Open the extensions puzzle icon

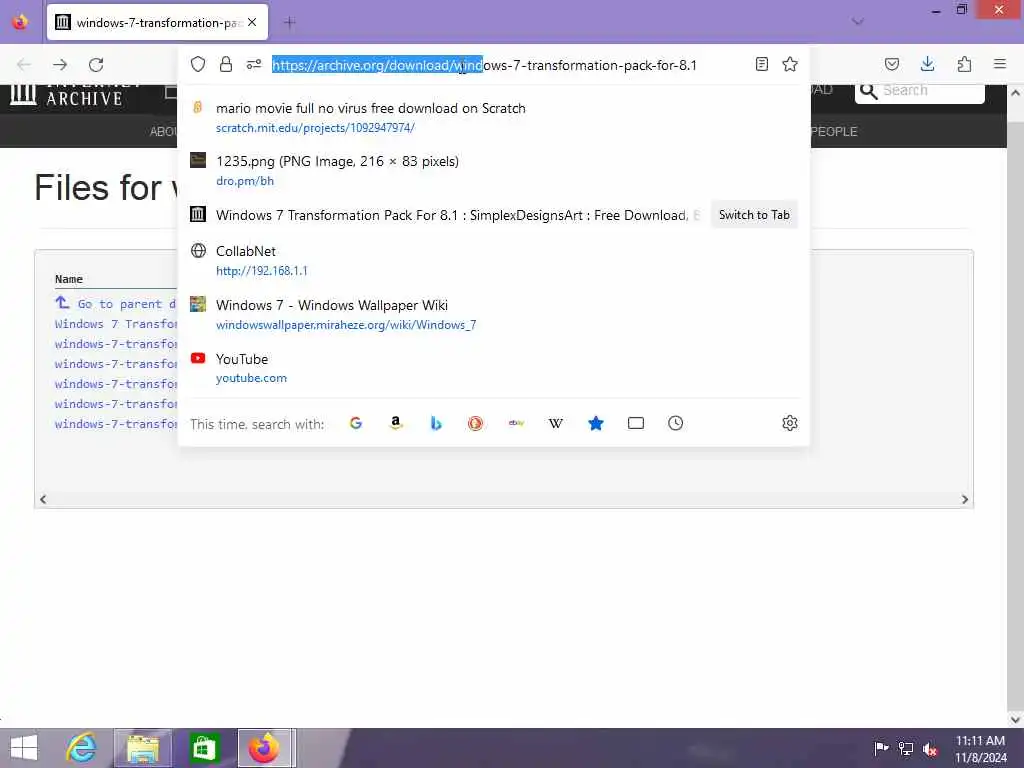964,64
